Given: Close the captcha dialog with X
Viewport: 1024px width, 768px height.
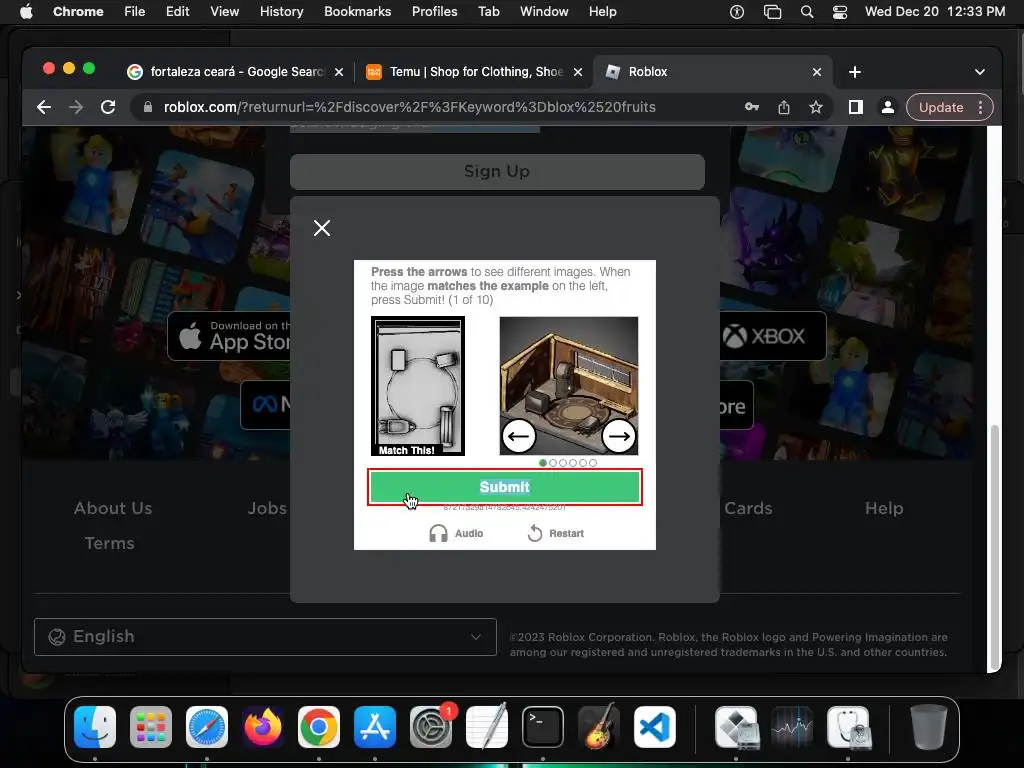Looking at the screenshot, I should pos(322,228).
